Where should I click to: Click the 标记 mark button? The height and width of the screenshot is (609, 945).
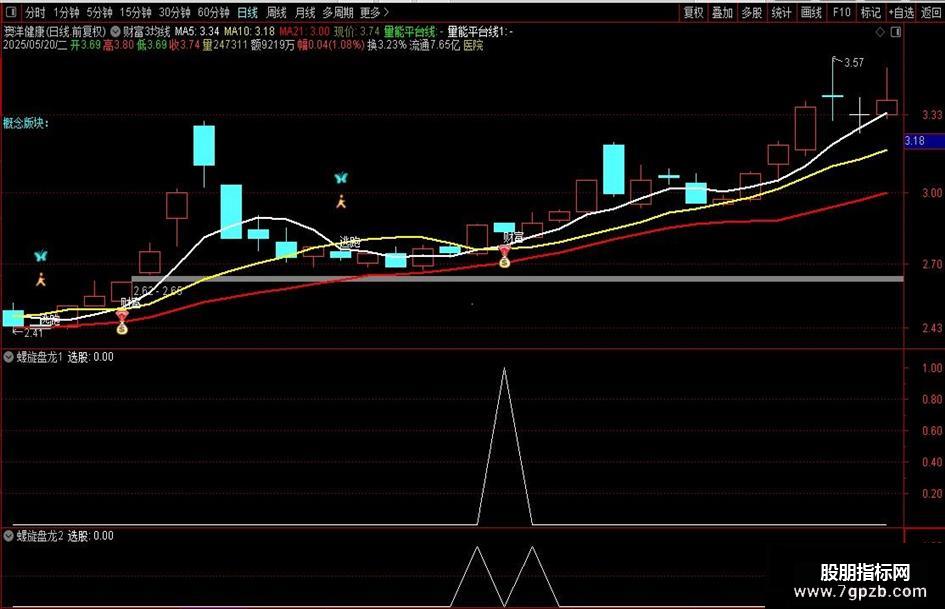[x=870, y=12]
